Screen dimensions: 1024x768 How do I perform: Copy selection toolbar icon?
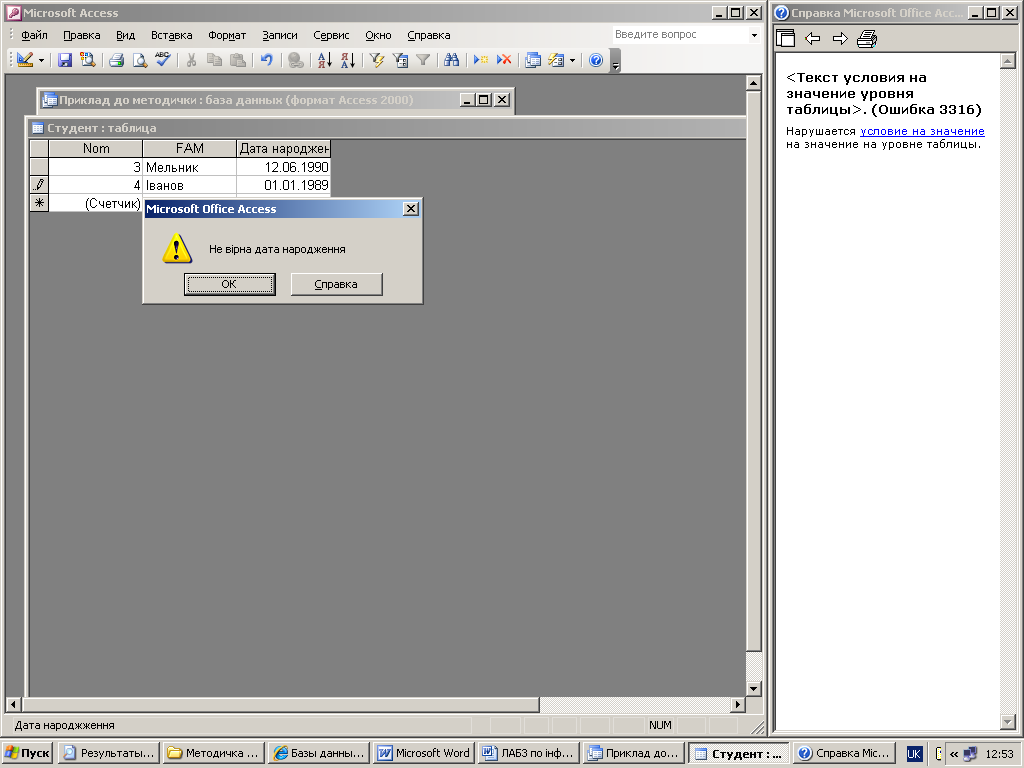pyautogui.click(x=214, y=60)
